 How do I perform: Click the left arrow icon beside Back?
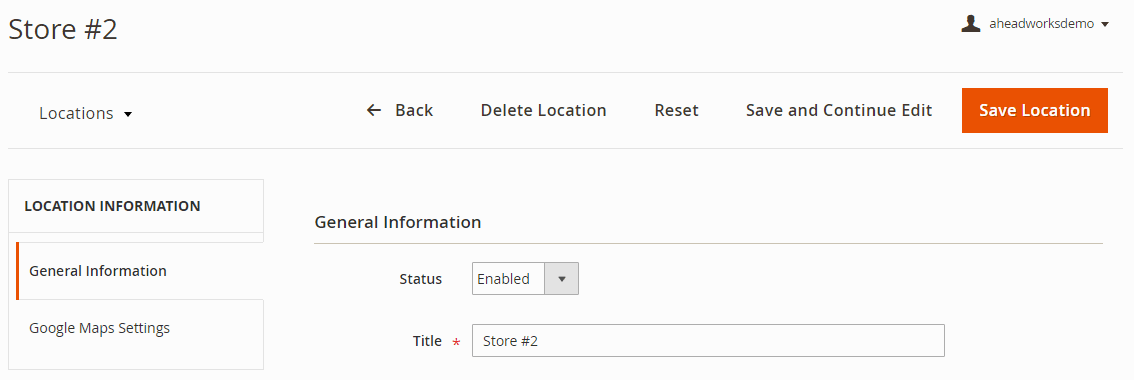(x=374, y=110)
